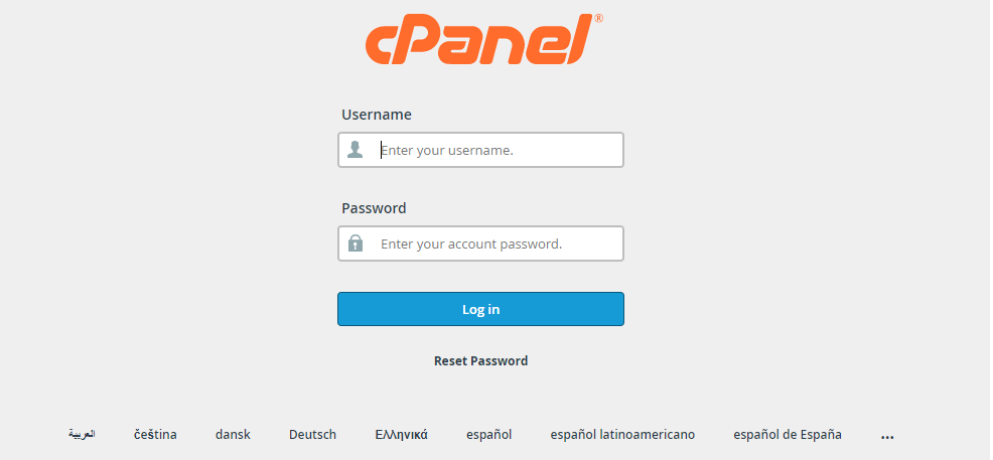Select čeština as the login language
Image resolution: width=993 pixels, height=460 pixels.
tap(155, 435)
